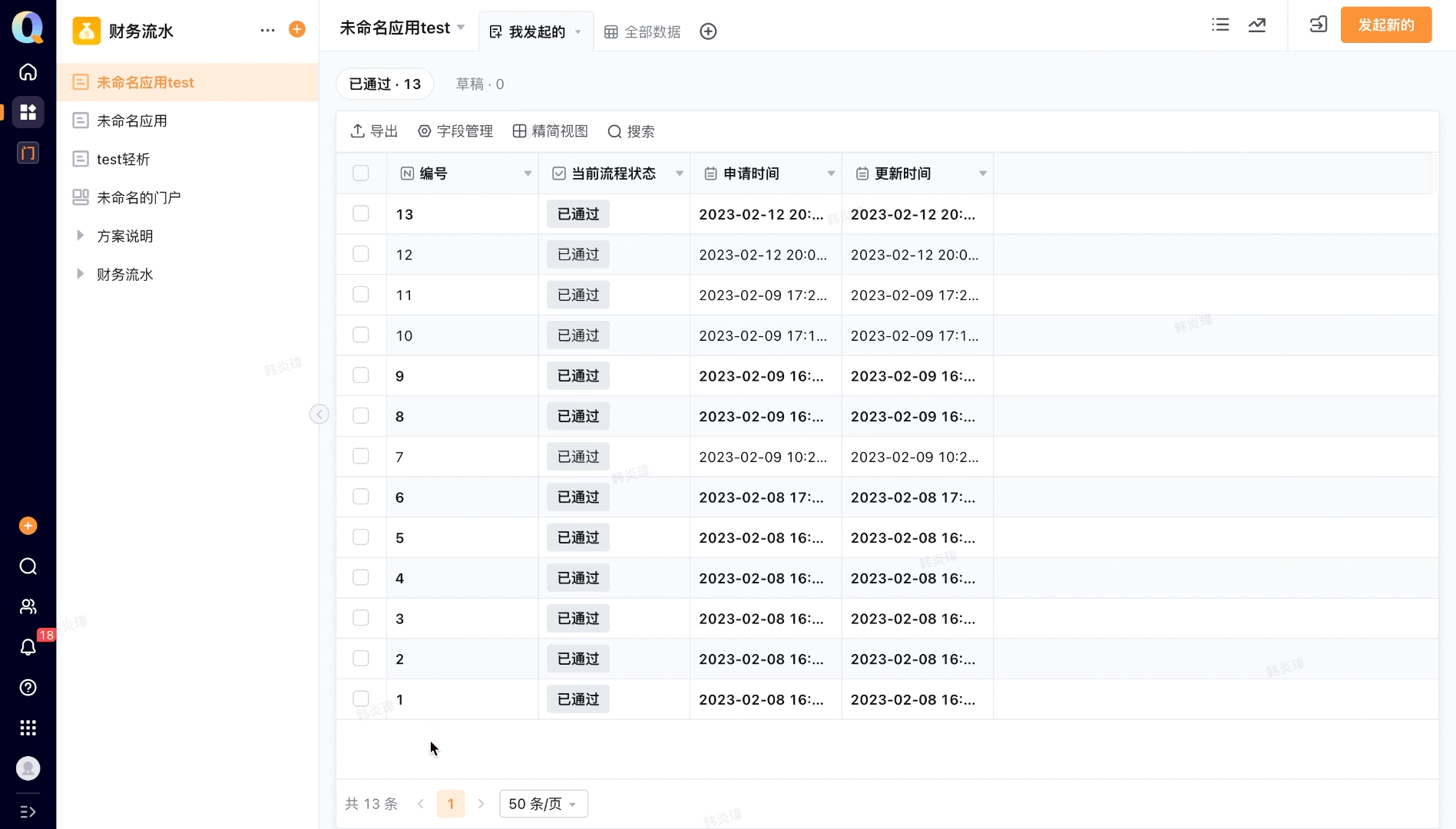Click the 导出 export toolbar item
This screenshot has width=1456, height=829.
coord(374,131)
